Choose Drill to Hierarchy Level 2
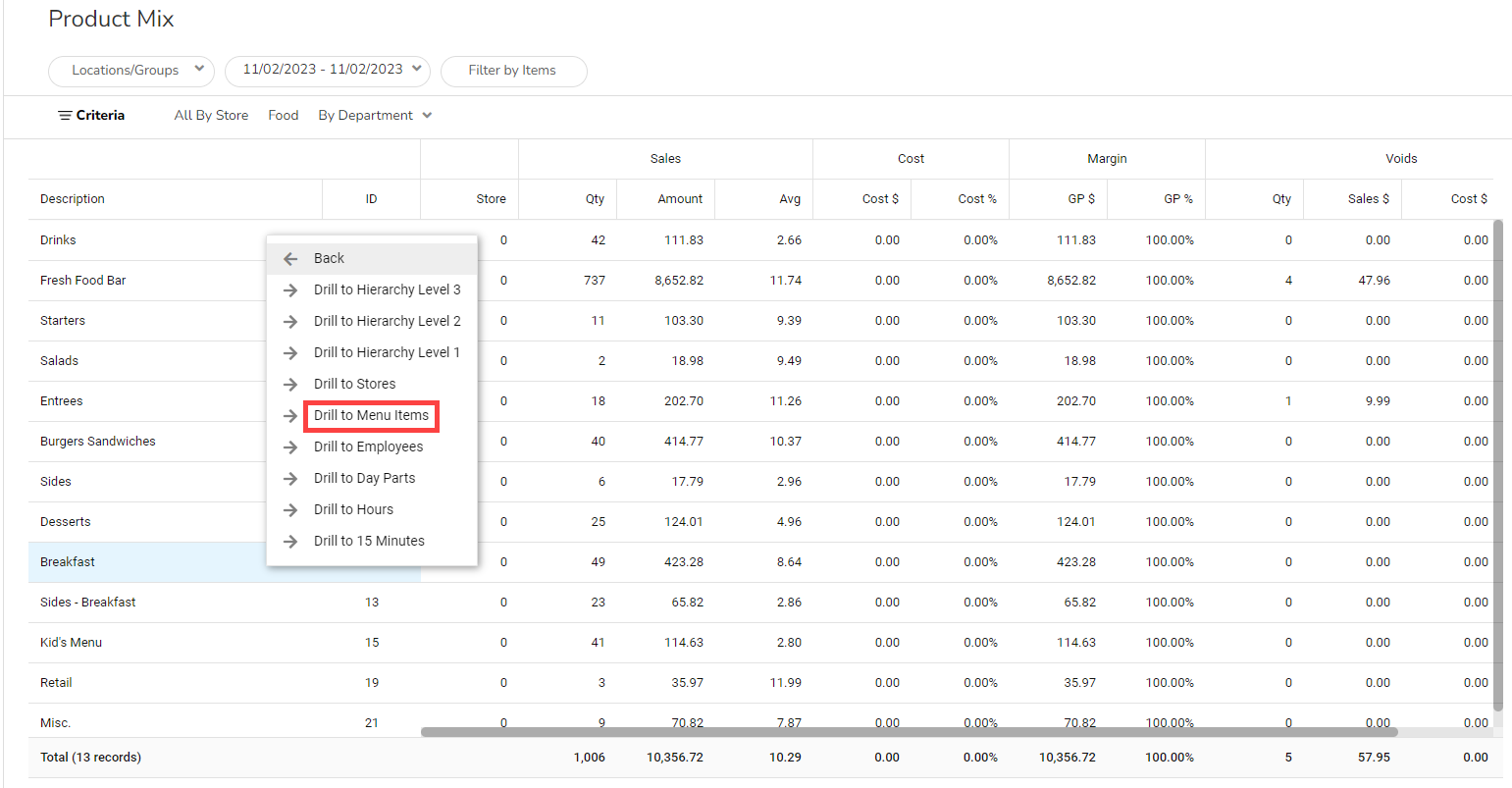Image resolution: width=1512 pixels, height=788 pixels. [387, 321]
